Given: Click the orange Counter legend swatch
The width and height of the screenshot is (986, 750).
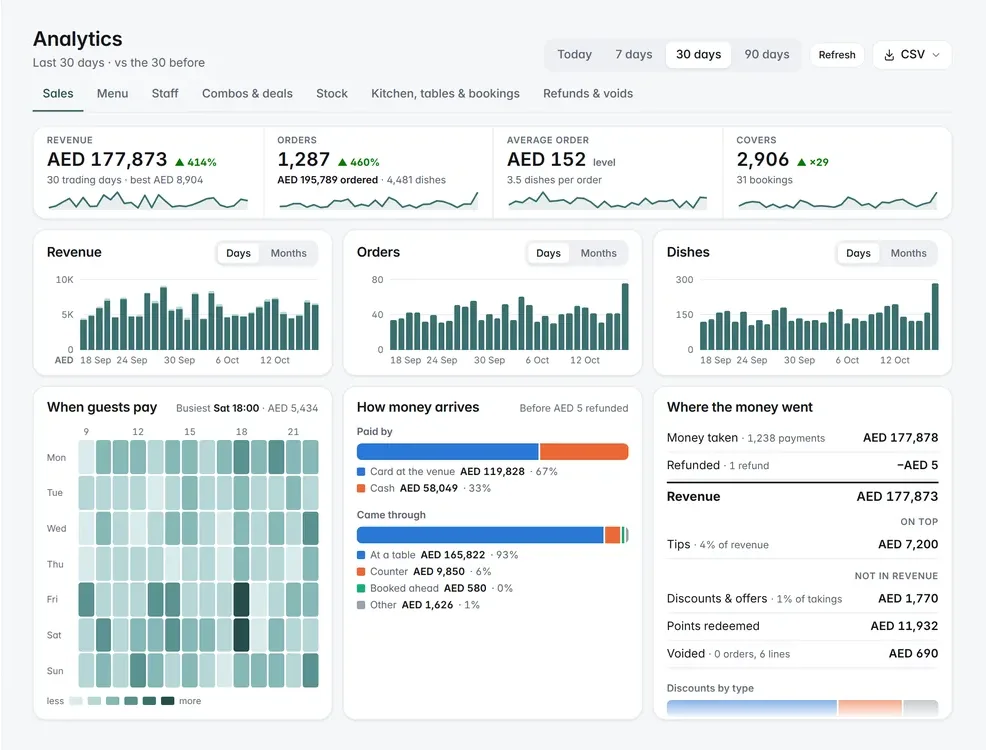Looking at the screenshot, I should [361, 572].
